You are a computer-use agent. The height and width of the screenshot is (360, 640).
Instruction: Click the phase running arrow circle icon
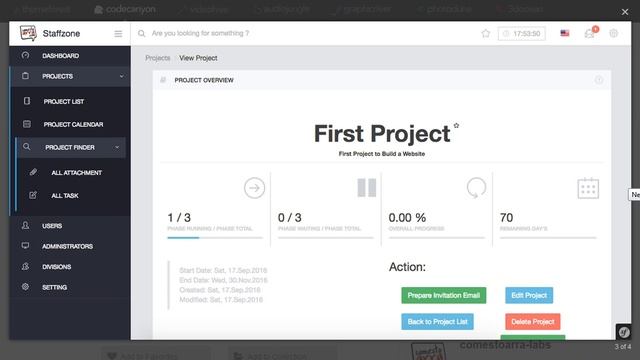pos(254,188)
